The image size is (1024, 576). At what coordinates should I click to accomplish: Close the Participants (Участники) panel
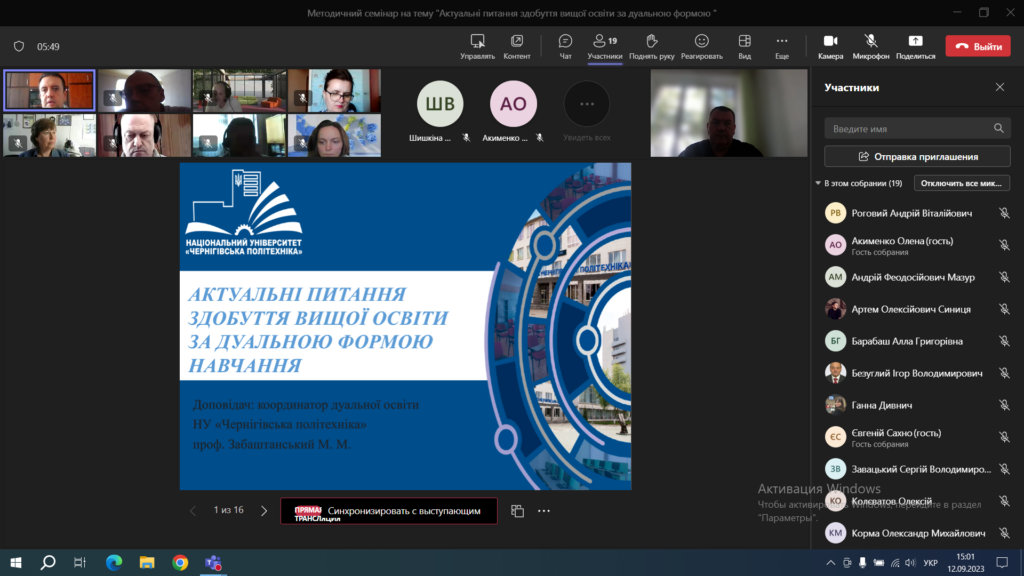(999, 87)
